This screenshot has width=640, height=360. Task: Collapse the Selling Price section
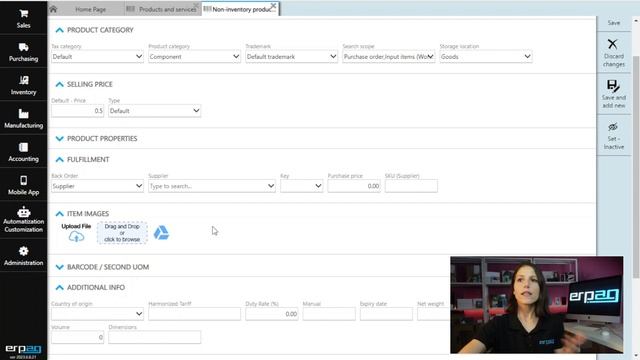pos(60,84)
